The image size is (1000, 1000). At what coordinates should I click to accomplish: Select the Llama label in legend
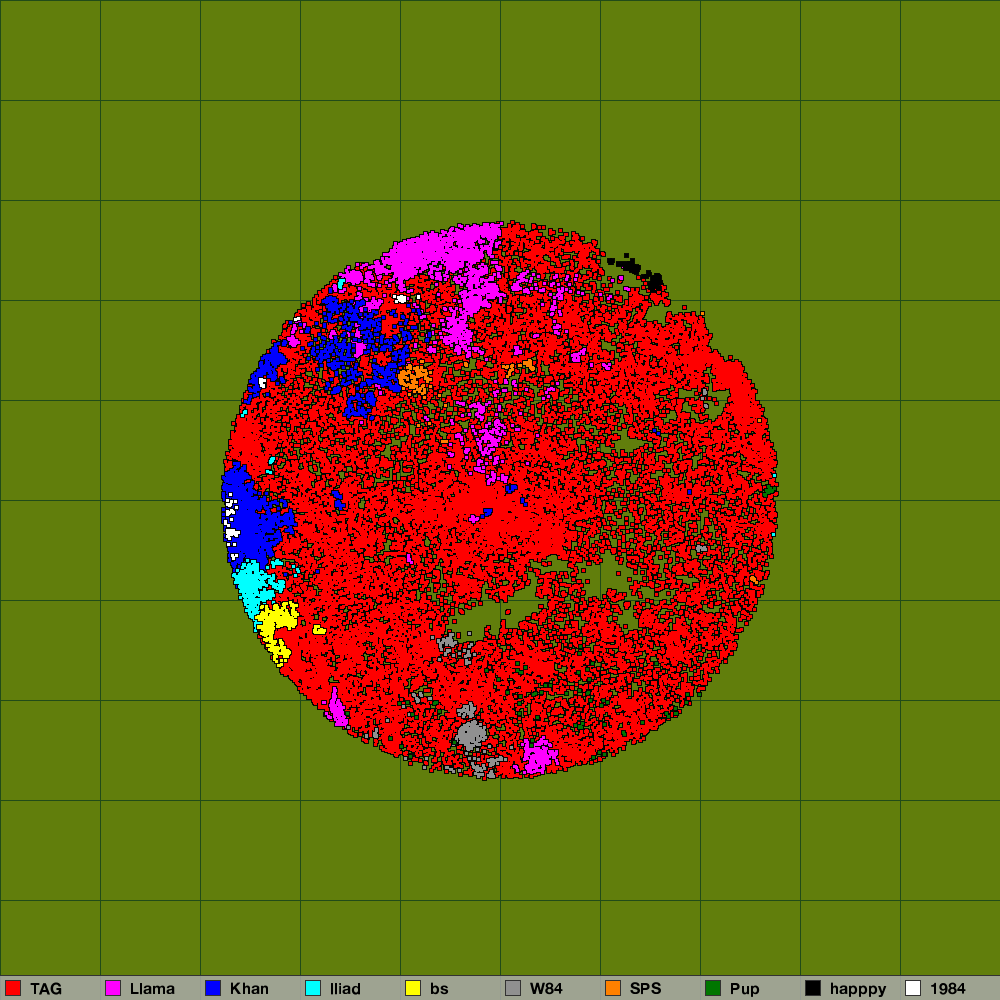point(152,989)
